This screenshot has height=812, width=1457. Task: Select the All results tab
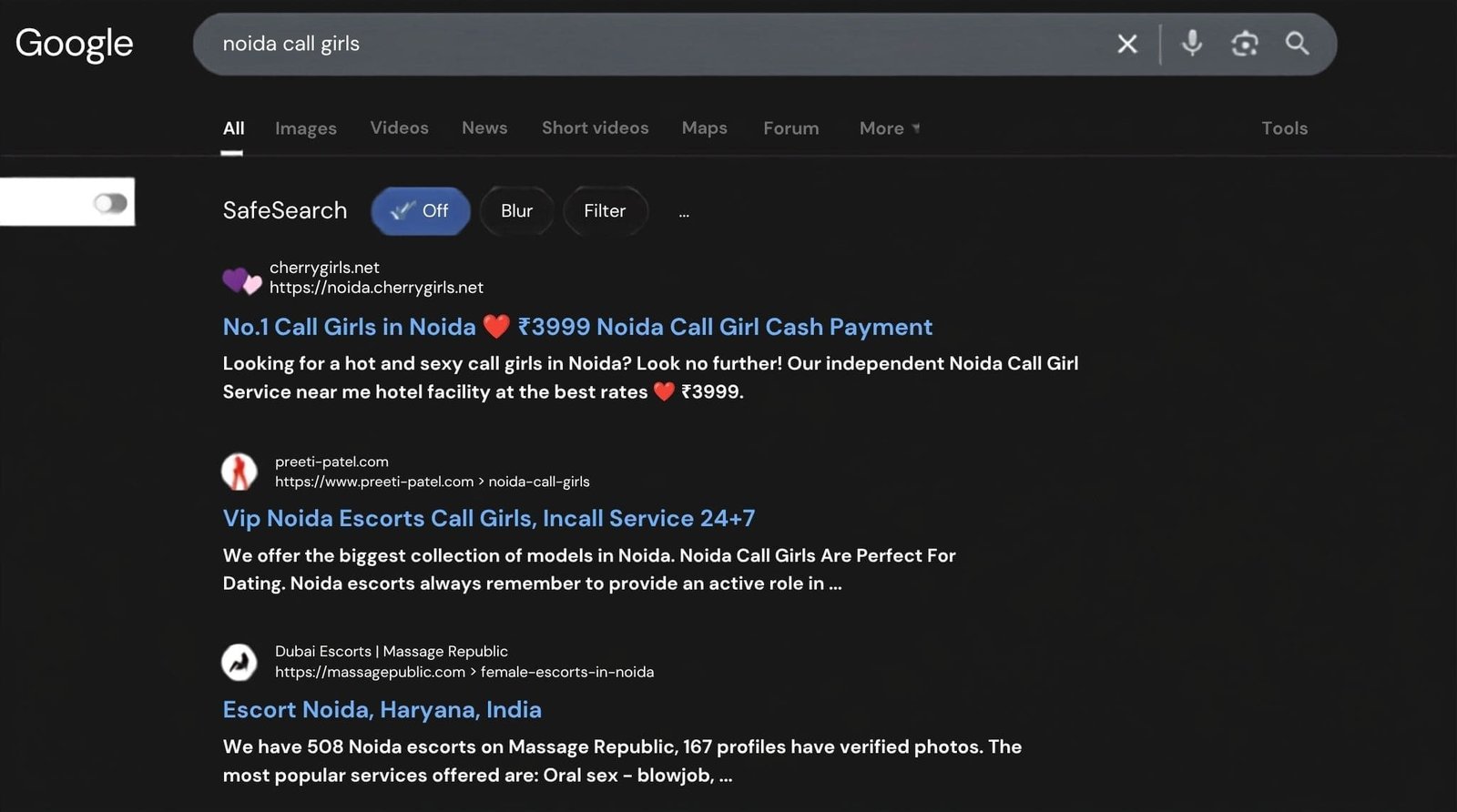(x=233, y=128)
